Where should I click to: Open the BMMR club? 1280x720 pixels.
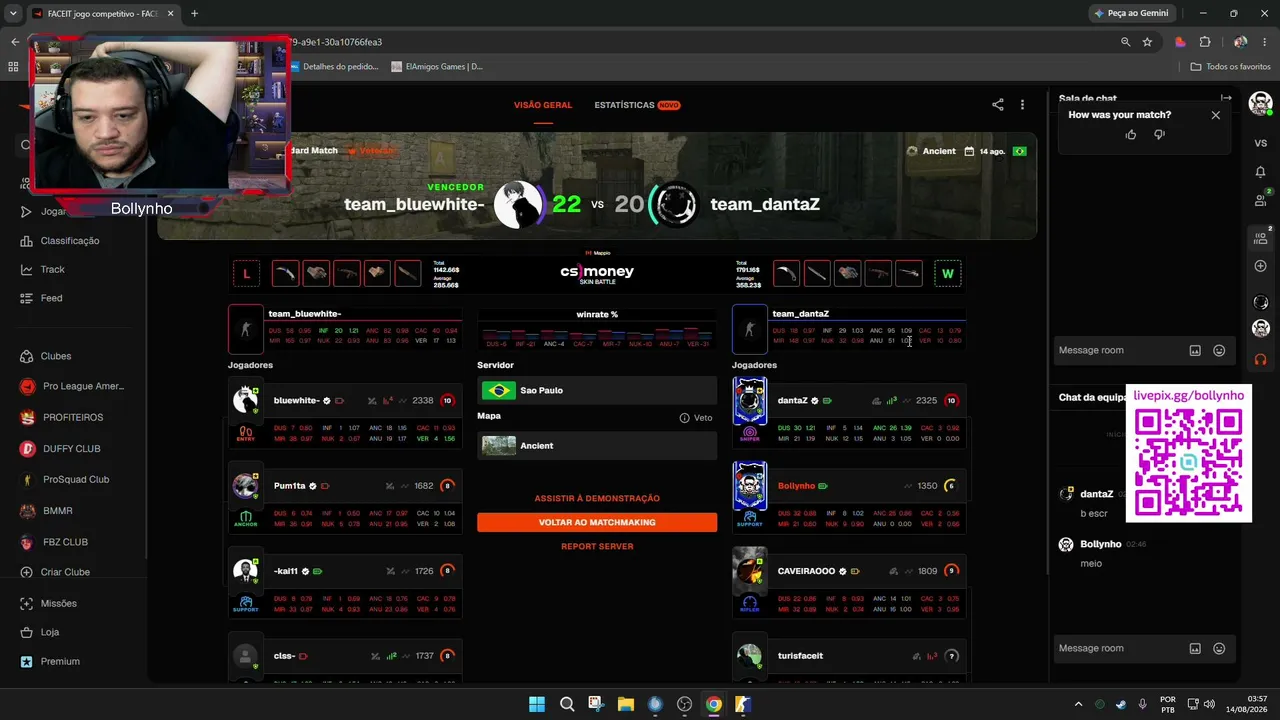[x=57, y=511]
